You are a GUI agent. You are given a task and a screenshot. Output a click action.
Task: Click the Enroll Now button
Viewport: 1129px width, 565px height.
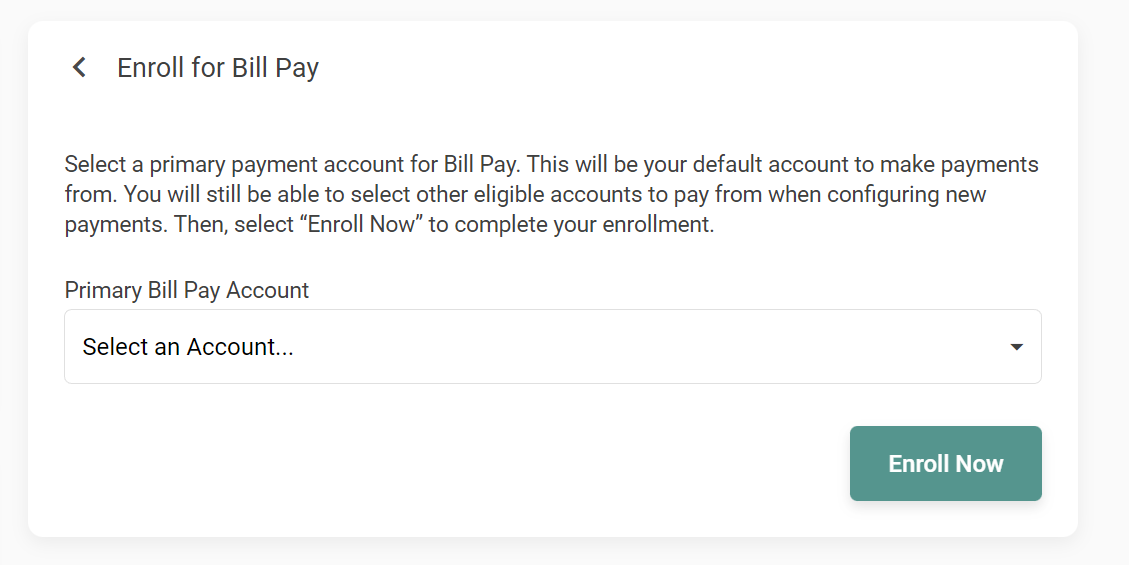[x=945, y=464]
